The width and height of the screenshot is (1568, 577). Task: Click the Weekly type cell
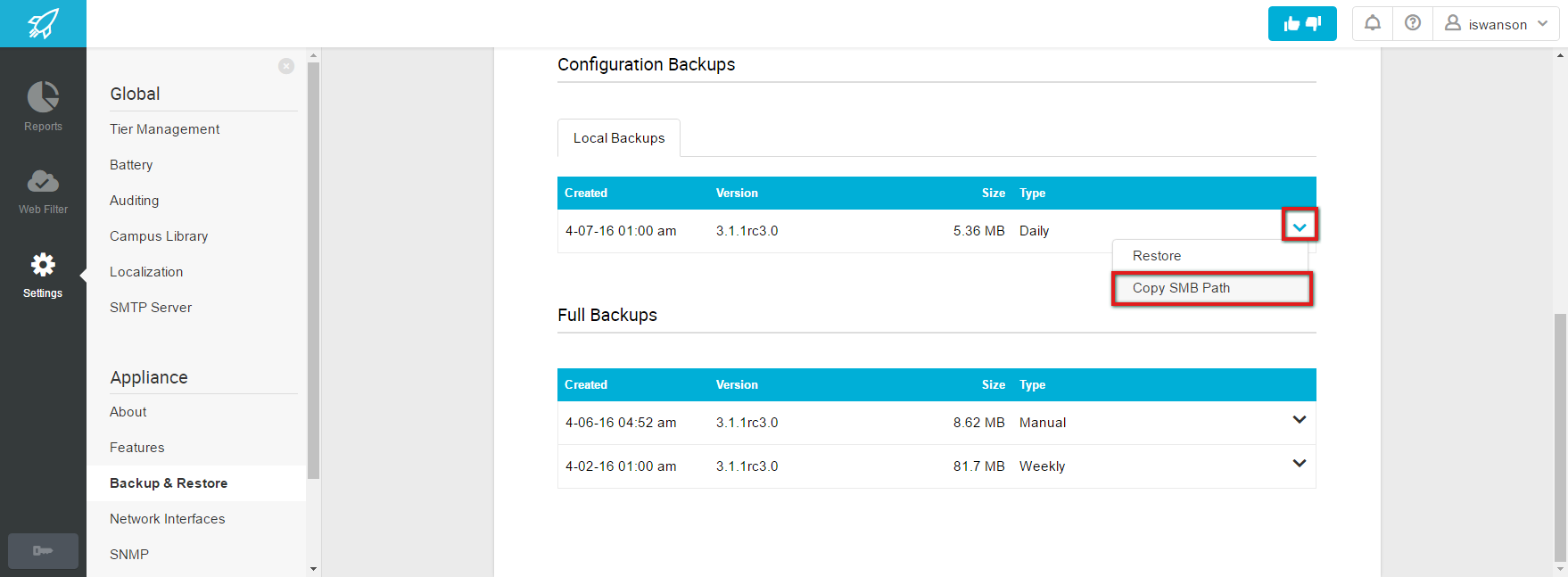(1042, 466)
